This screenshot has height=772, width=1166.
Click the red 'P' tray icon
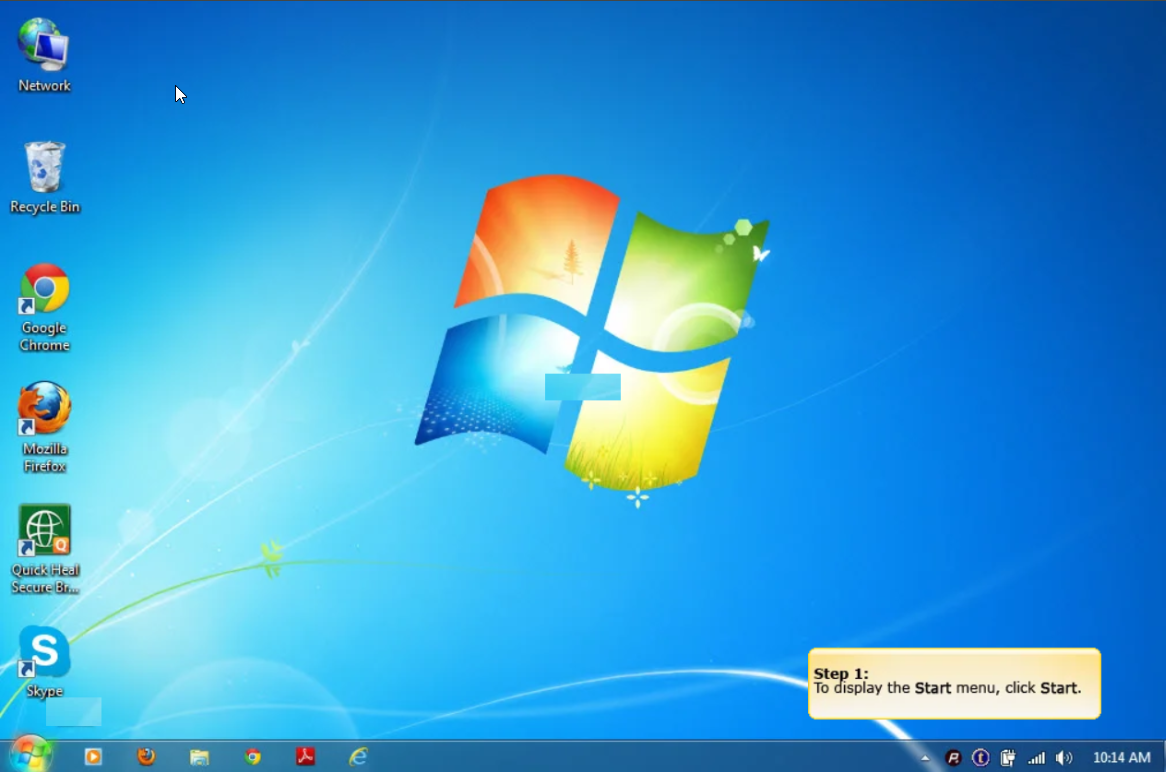pyautogui.click(x=954, y=758)
